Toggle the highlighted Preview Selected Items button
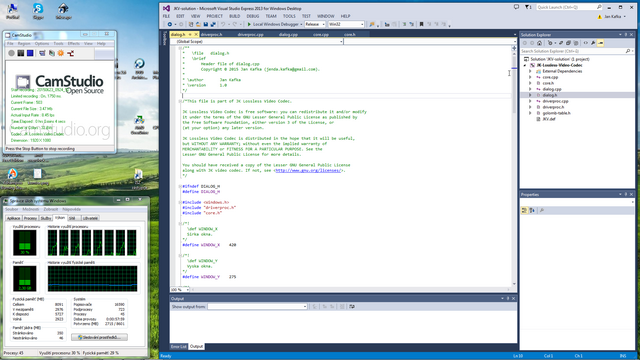Viewport: 640px width, 360px height. (600, 43)
